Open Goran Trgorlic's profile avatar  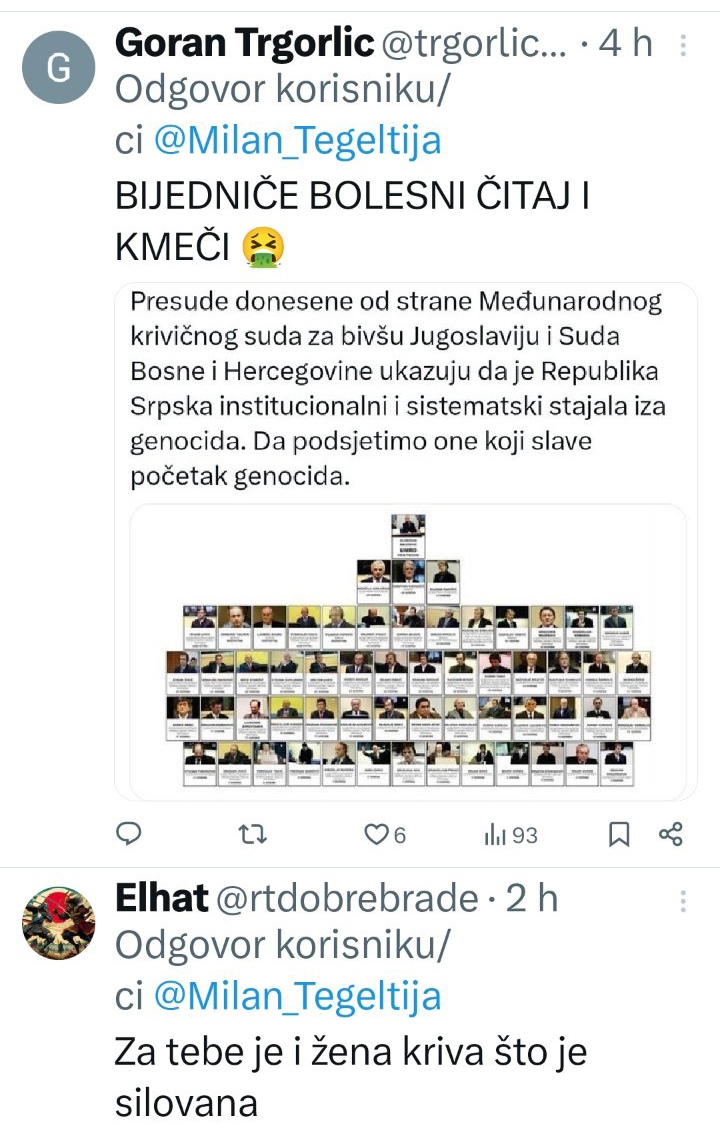click(58, 67)
